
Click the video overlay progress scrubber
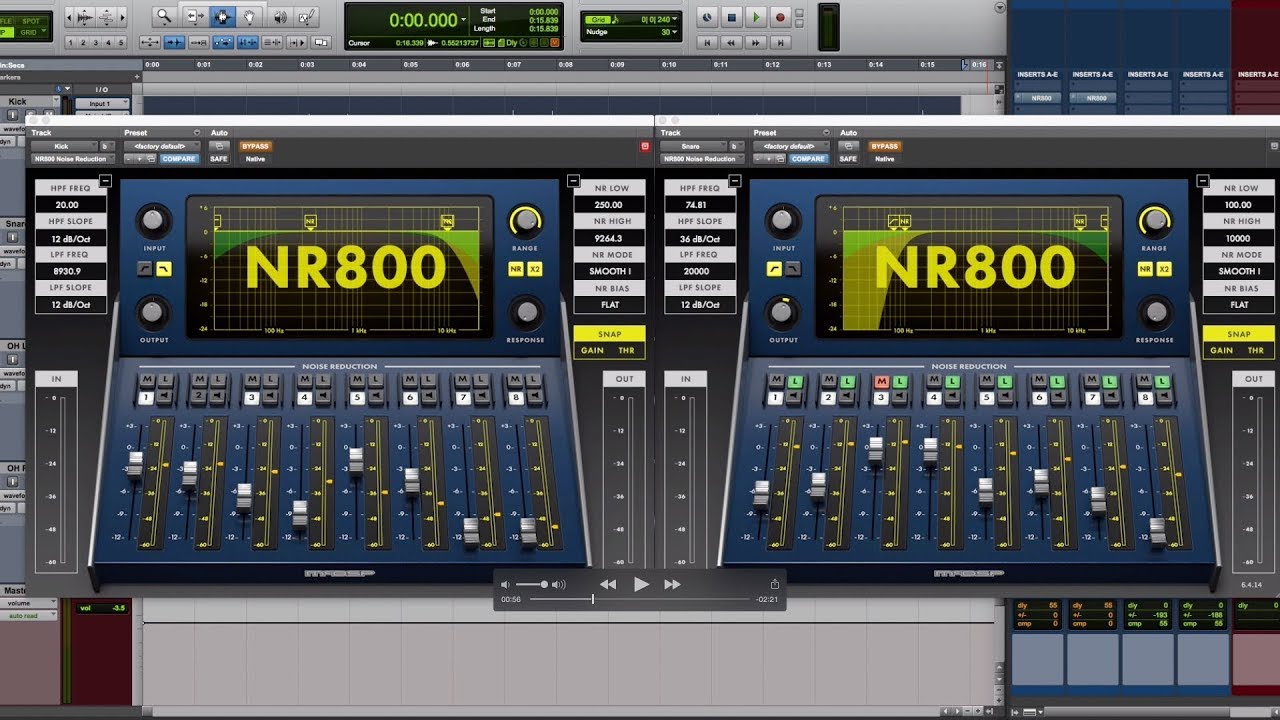(x=593, y=599)
